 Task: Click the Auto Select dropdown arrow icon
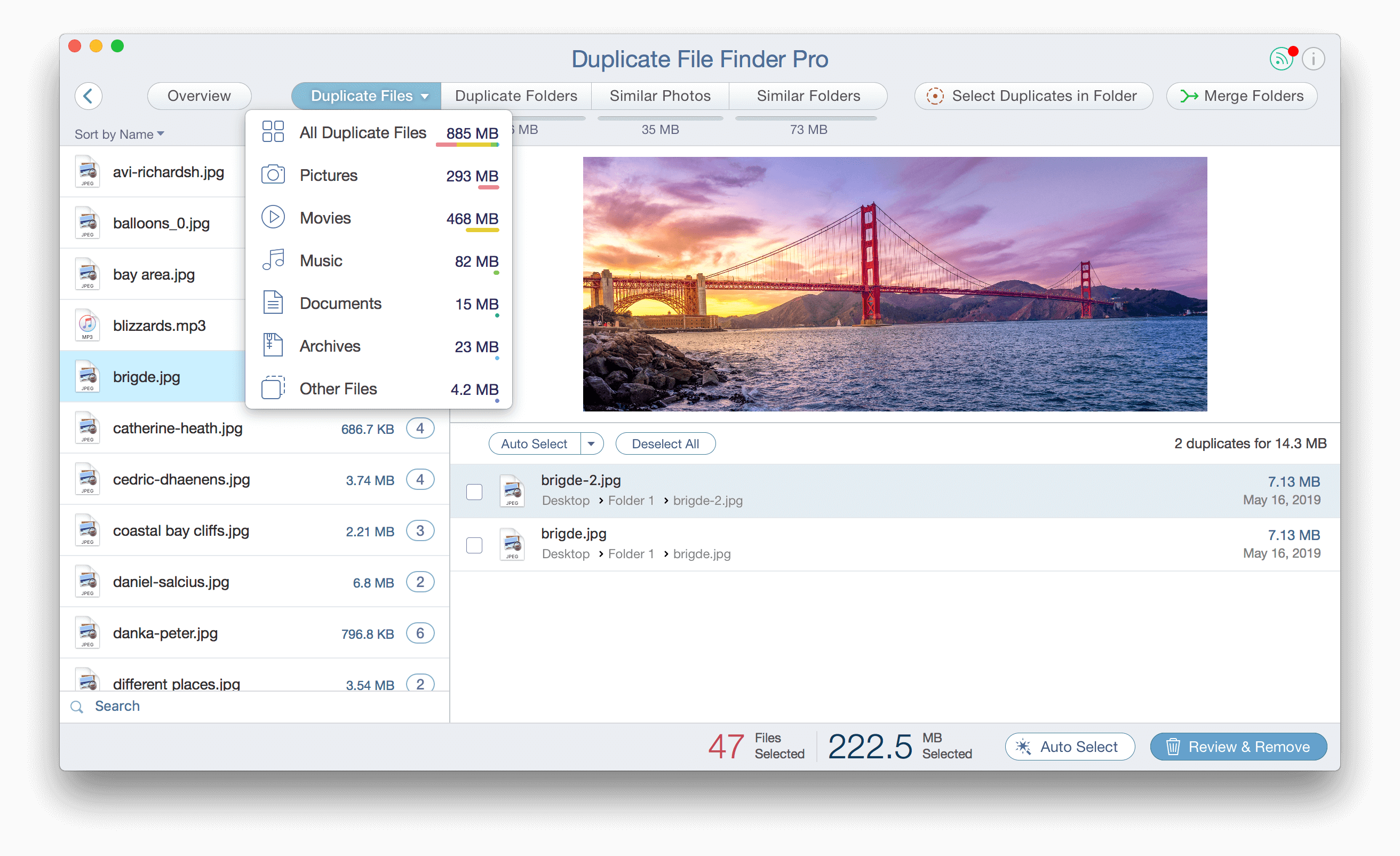click(592, 444)
